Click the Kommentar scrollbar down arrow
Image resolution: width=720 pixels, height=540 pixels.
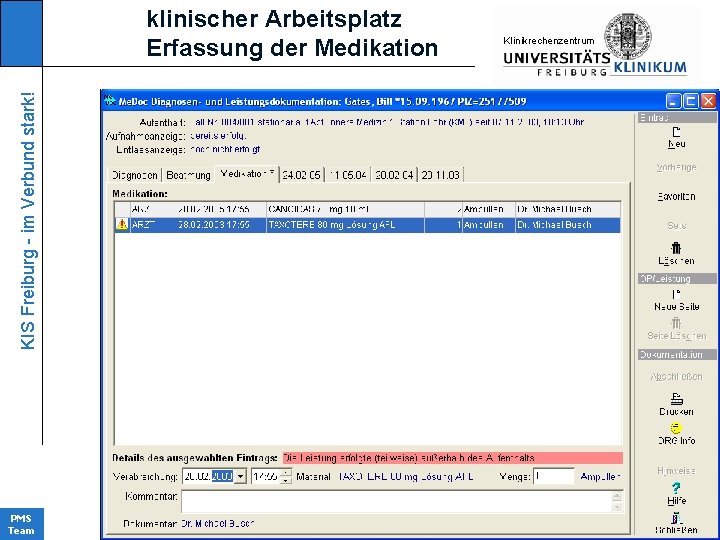click(617, 506)
